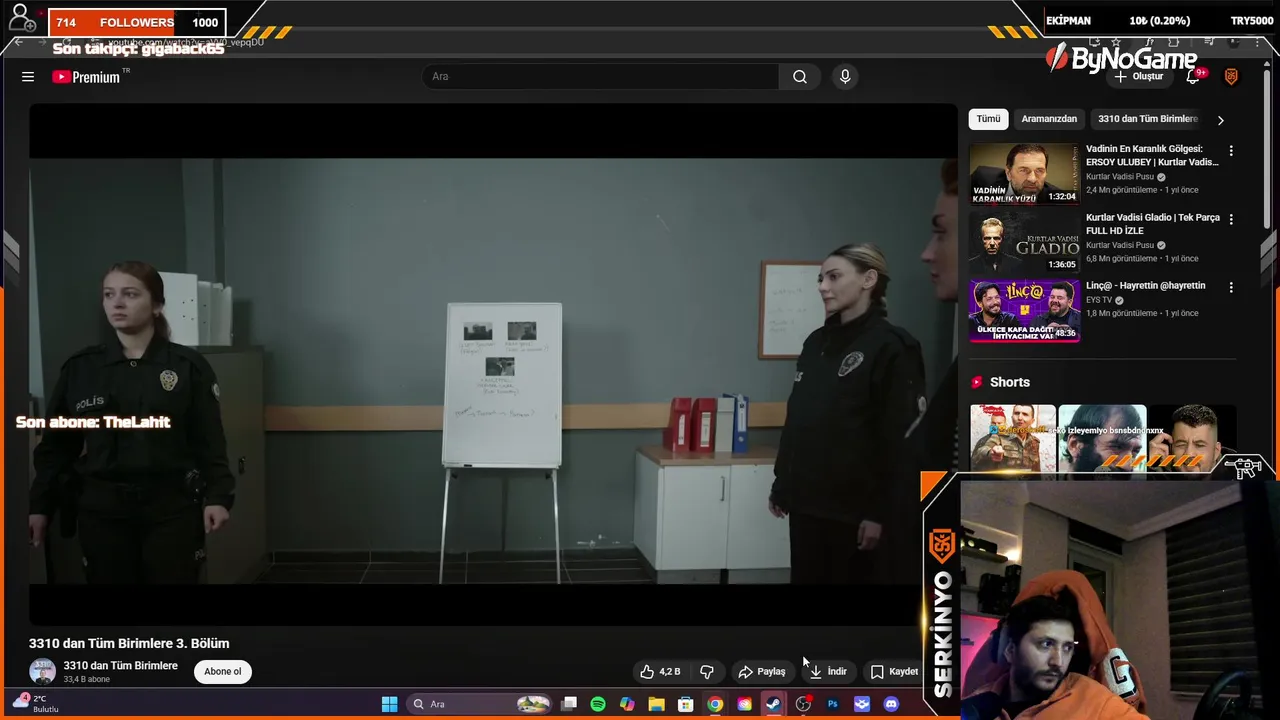Screen dimensions: 1280x720
Task: Open title Vadinin En Karanlık Gölgesi: ERSOY ULUBEY
Action: click(1152, 155)
